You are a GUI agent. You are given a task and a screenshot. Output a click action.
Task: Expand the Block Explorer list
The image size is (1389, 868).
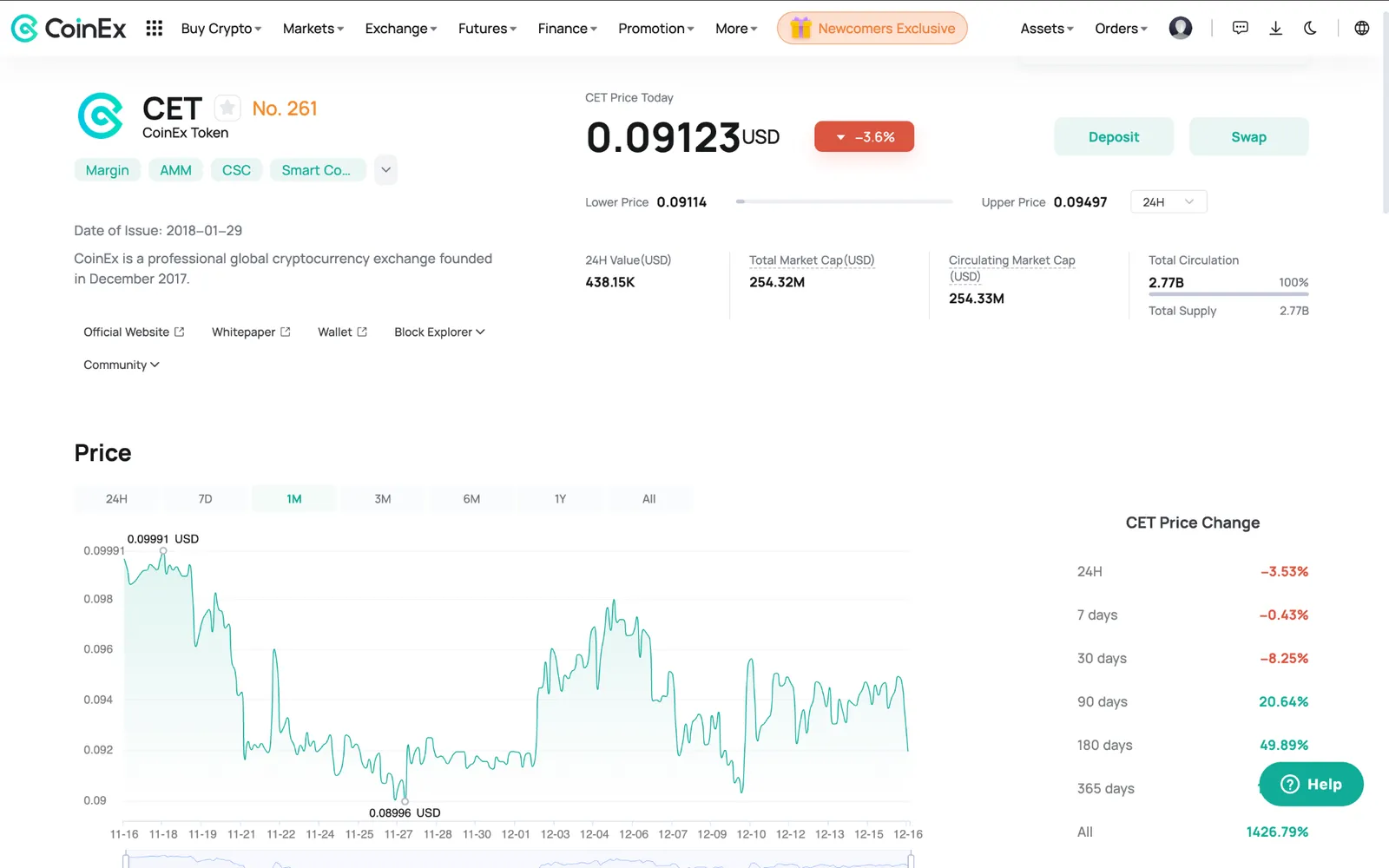[439, 332]
